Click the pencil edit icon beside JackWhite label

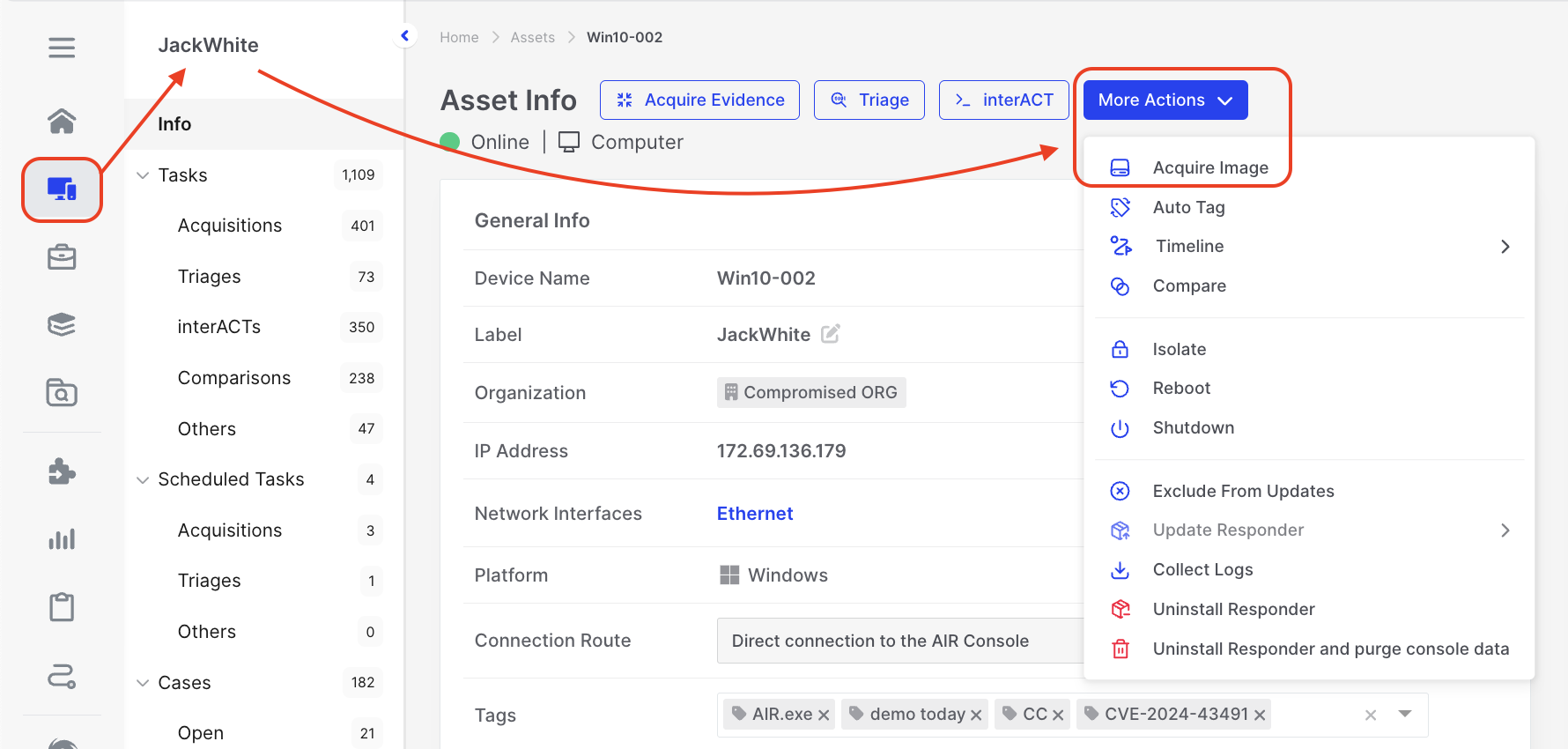point(830,334)
